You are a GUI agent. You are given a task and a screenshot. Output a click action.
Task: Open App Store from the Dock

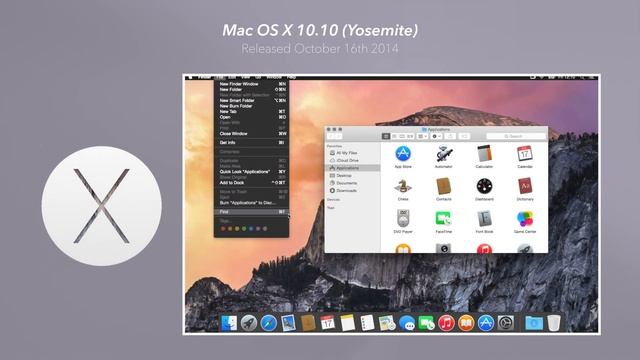[x=486, y=323]
